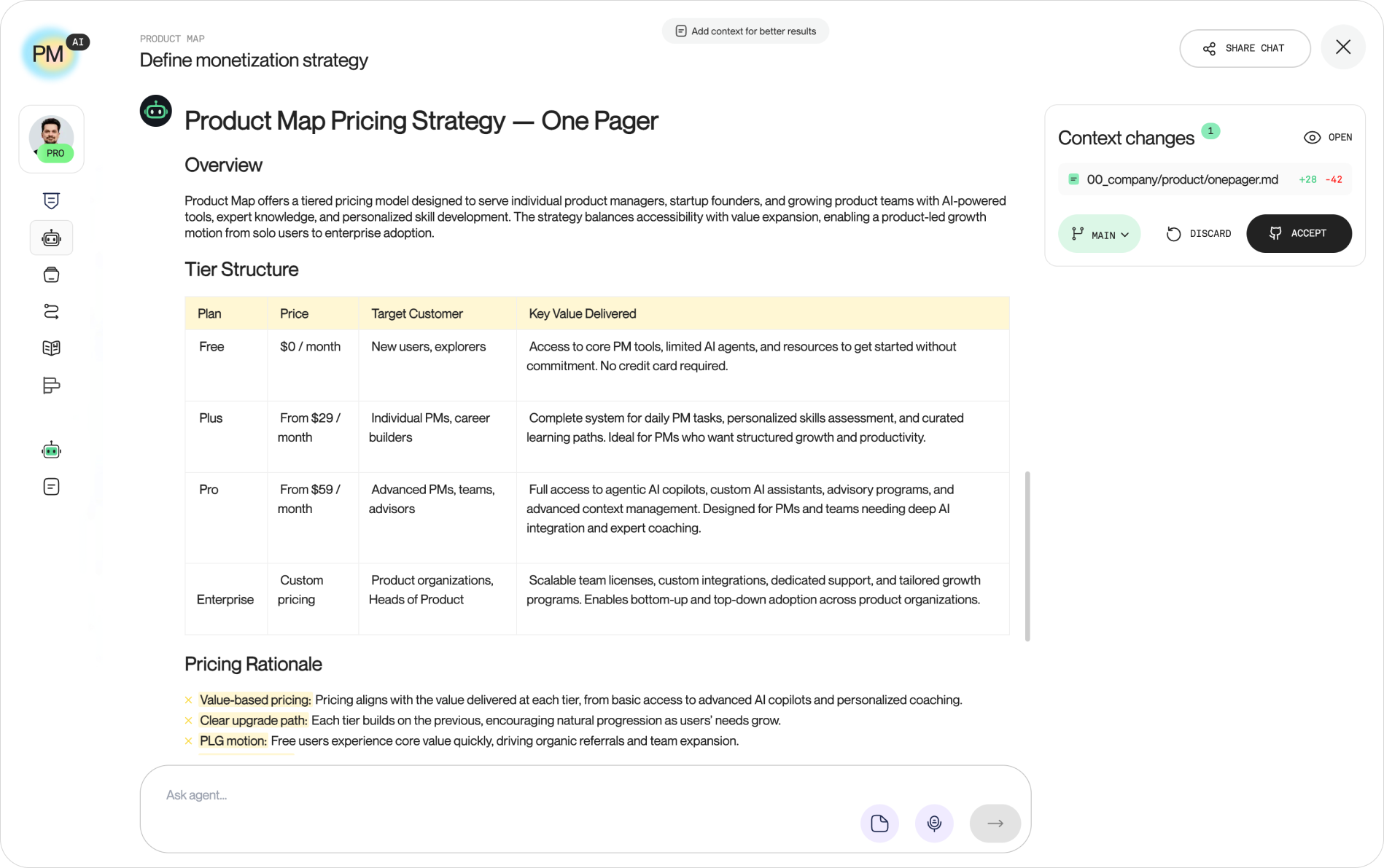Close the chat with the X button

pyautogui.click(x=1343, y=47)
